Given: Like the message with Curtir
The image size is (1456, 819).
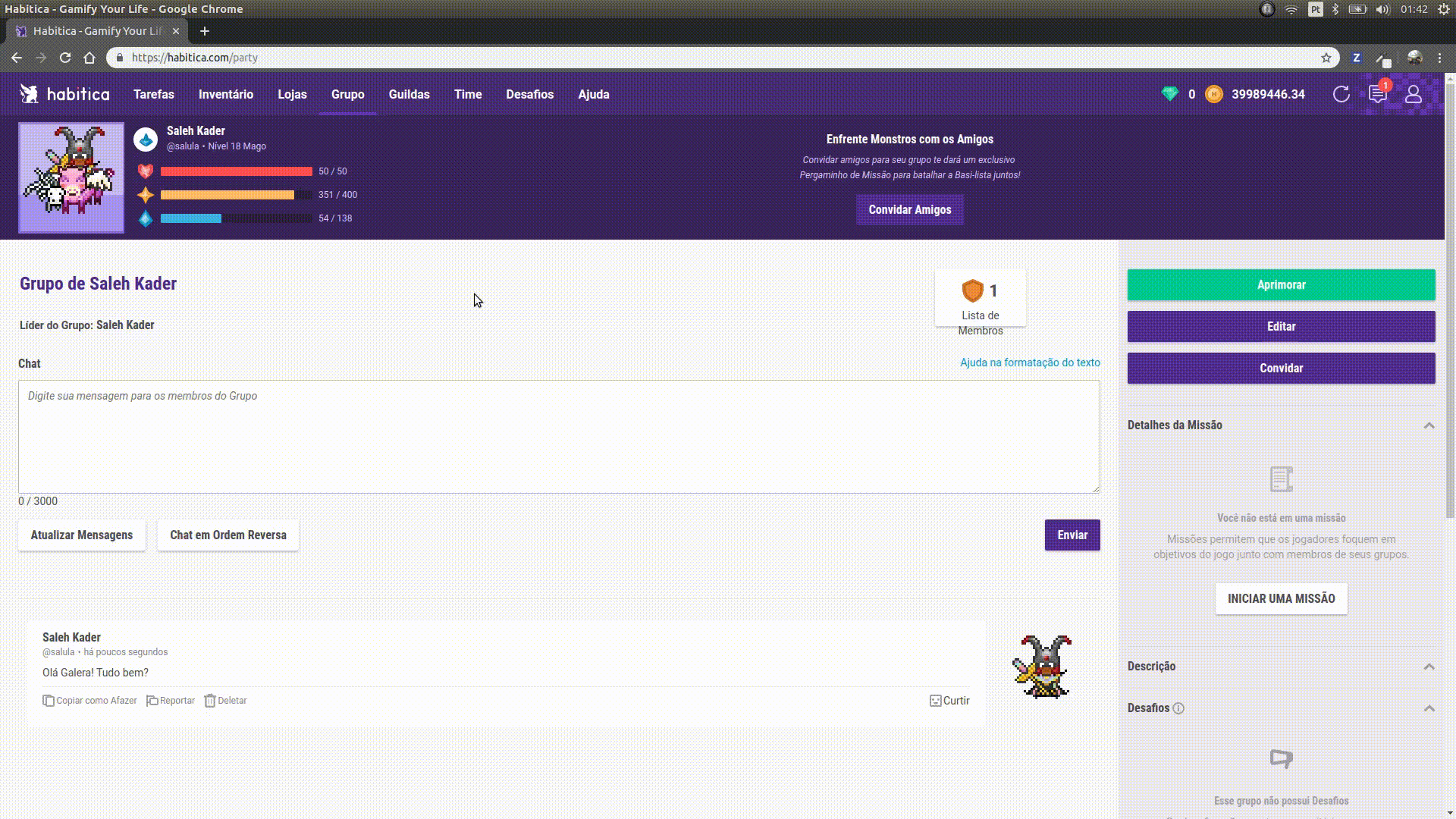Looking at the screenshot, I should [949, 701].
